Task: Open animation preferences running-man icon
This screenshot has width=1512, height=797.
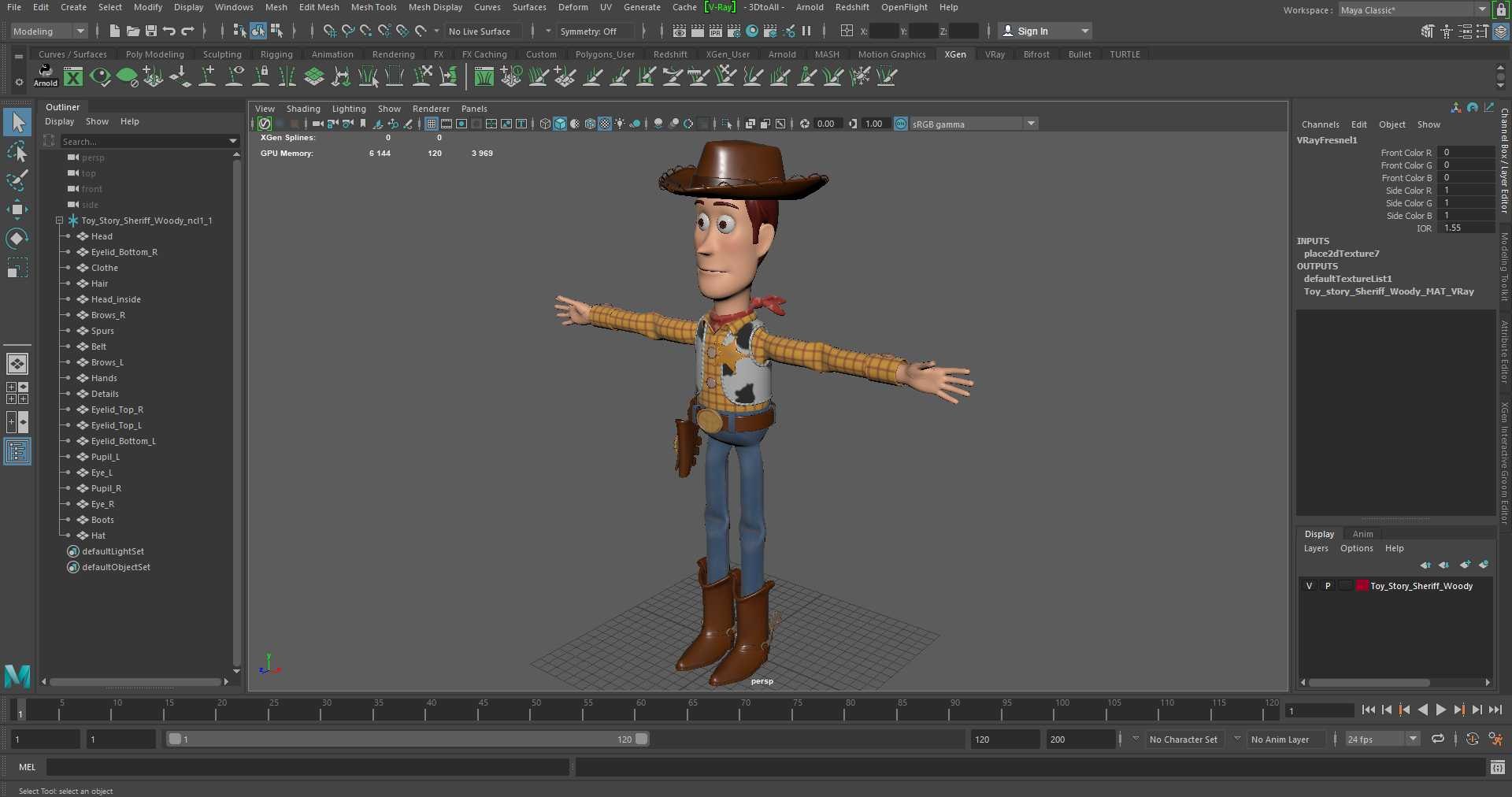Action: pyautogui.click(x=1495, y=739)
